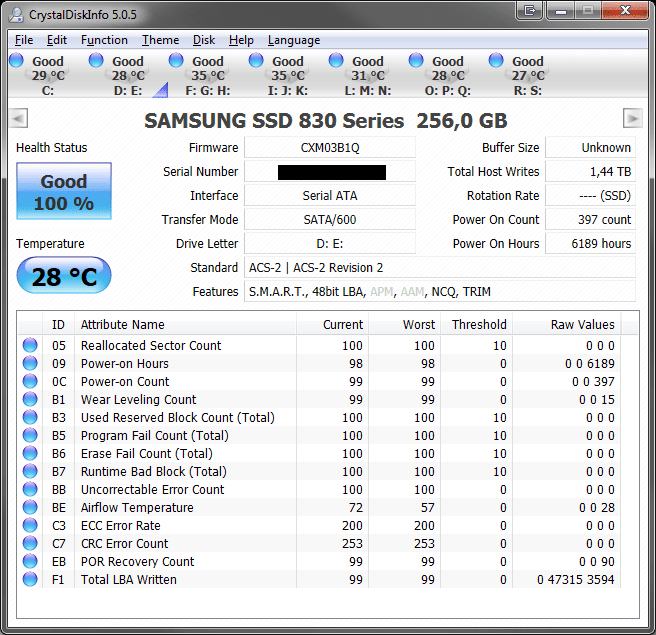The image size is (656, 635).
Task: Click the Power On Hours value 6189 hours
Action: (590, 243)
